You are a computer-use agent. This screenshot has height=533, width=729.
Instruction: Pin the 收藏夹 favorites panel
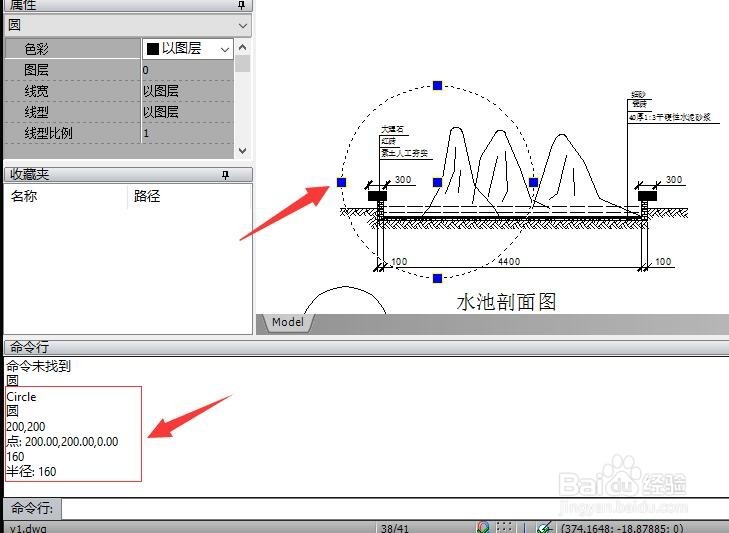tap(225, 175)
